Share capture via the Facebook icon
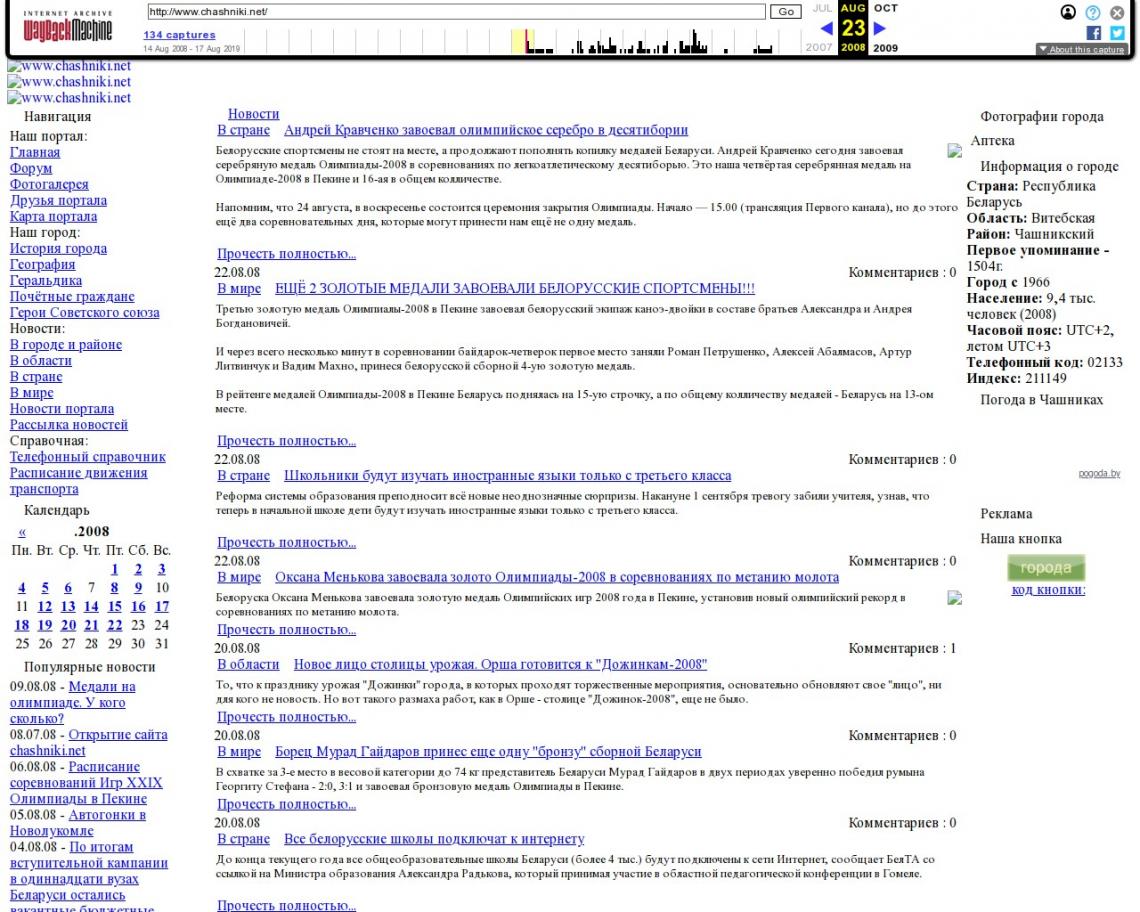Image resolution: width=1140 pixels, height=912 pixels. click(1093, 33)
